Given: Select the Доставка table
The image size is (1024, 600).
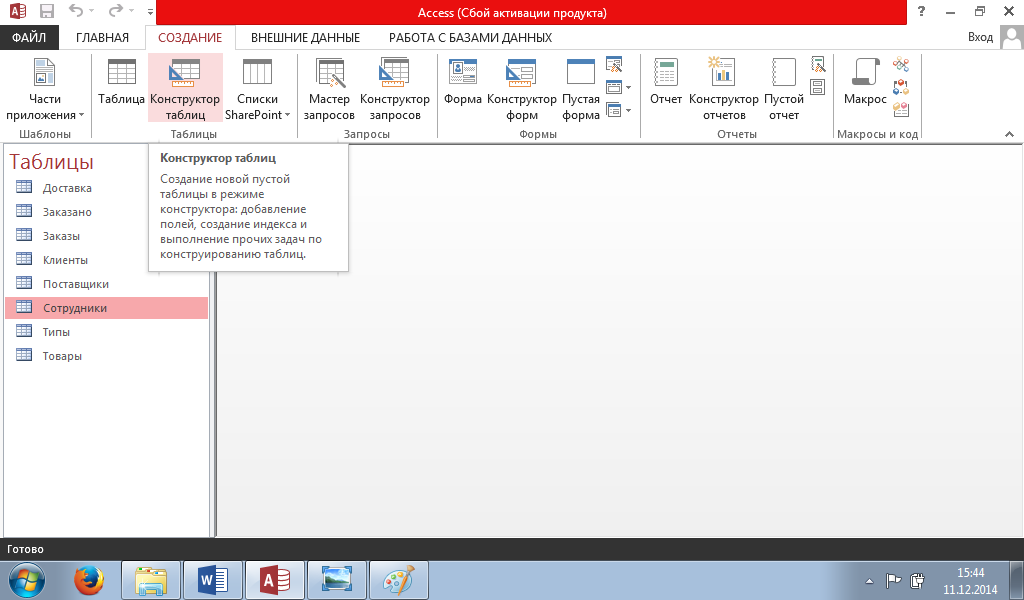Looking at the screenshot, I should coord(106,188).
